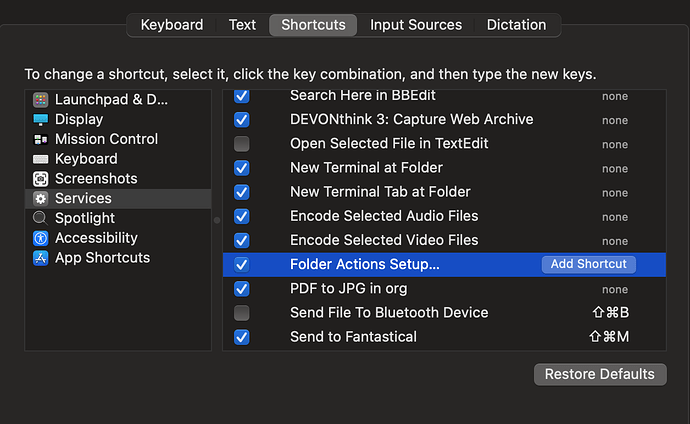Image resolution: width=690 pixels, height=424 pixels.
Task: Select Services in the sidebar list
Action: pyautogui.click(x=83, y=199)
